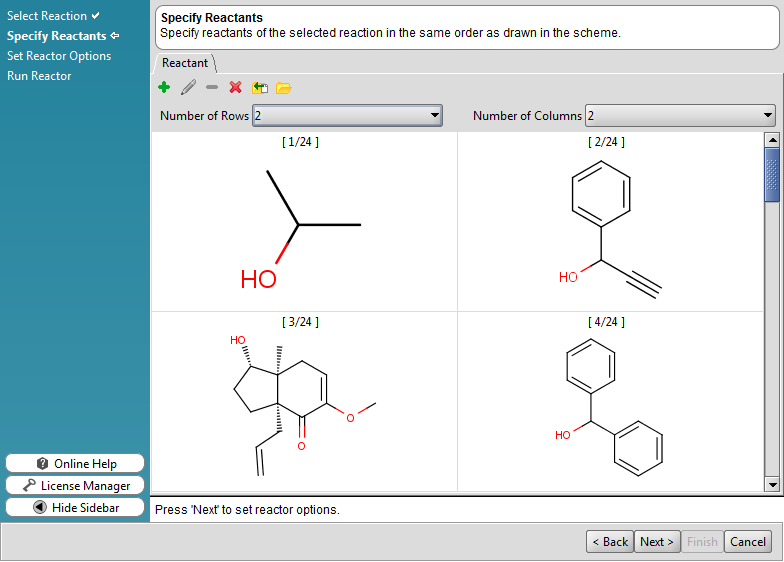The image size is (784, 562).
Task: Cancel the reactor wizard
Action: coord(747,542)
